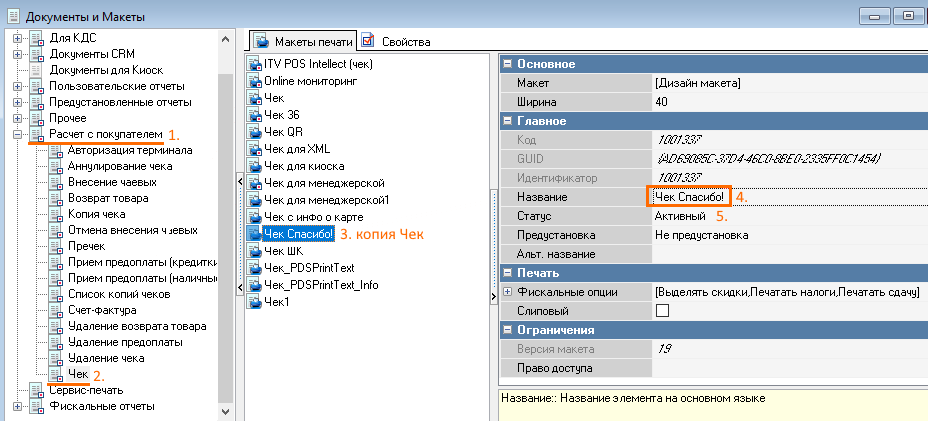Click the Чек_PDSPrintText layout icon
928x421 pixels.
click(x=254, y=268)
